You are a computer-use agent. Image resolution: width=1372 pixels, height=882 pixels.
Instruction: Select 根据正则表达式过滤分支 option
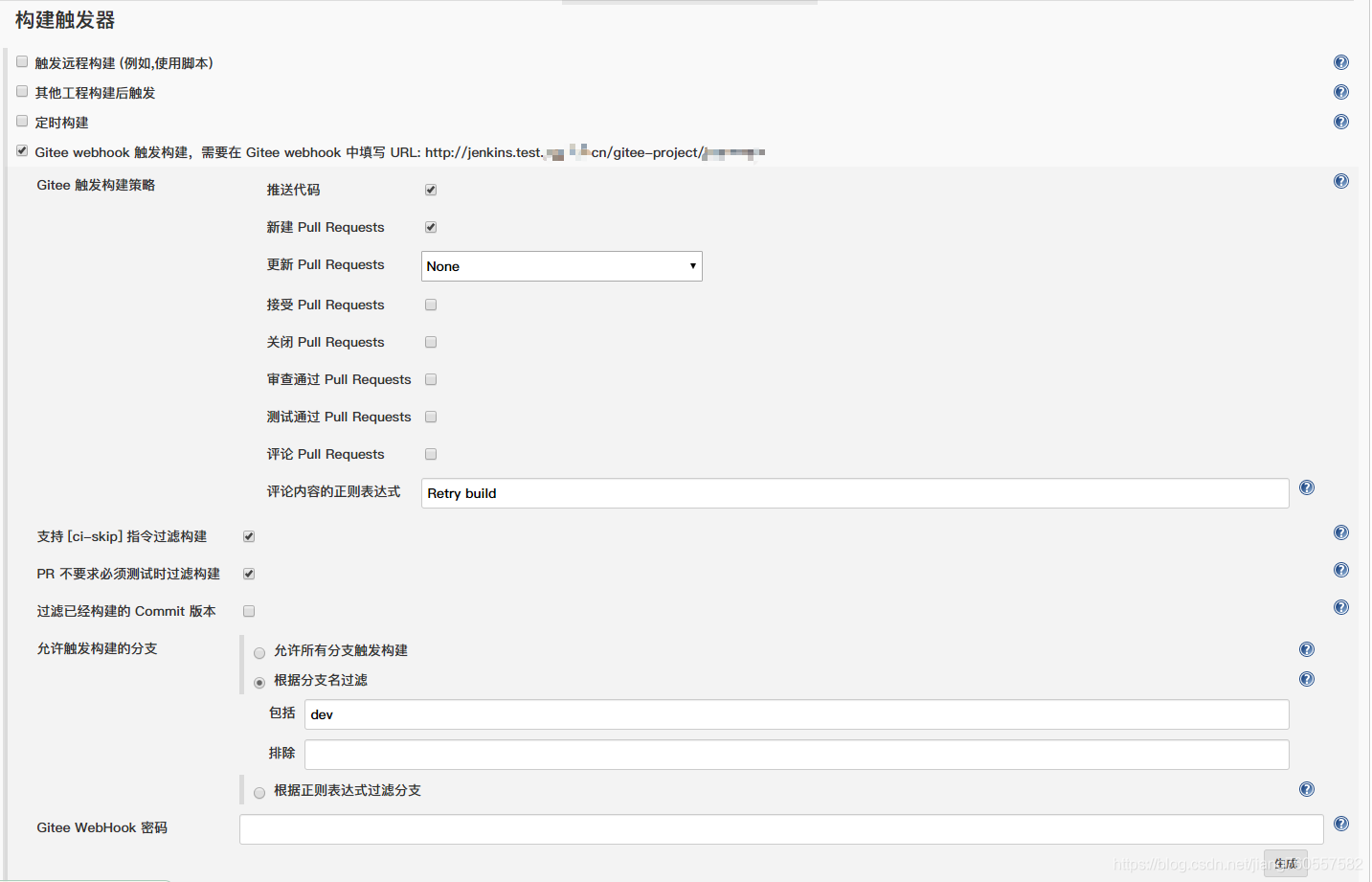point(259,792)
